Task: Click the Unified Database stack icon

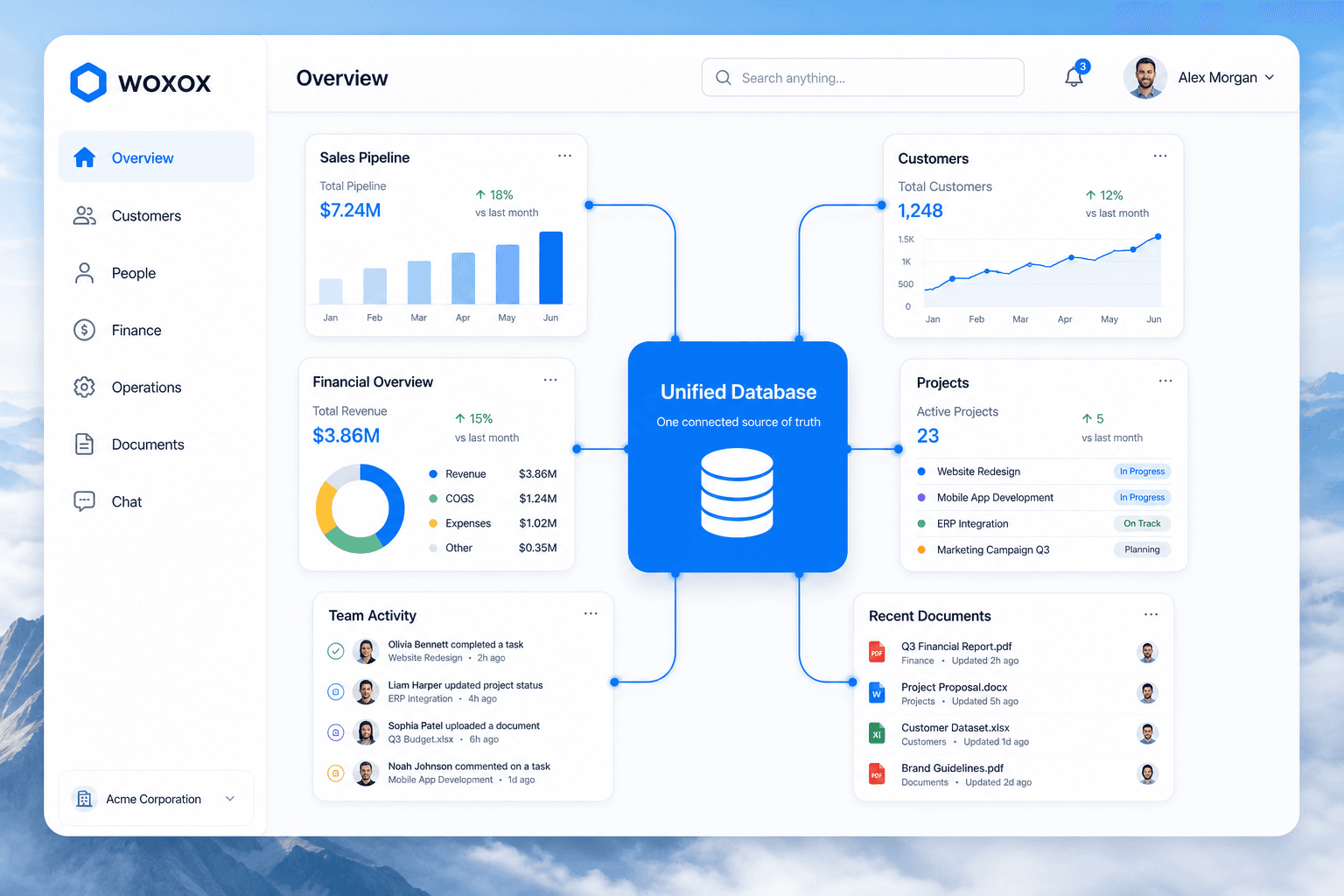Action: click(x=738, y=493)
